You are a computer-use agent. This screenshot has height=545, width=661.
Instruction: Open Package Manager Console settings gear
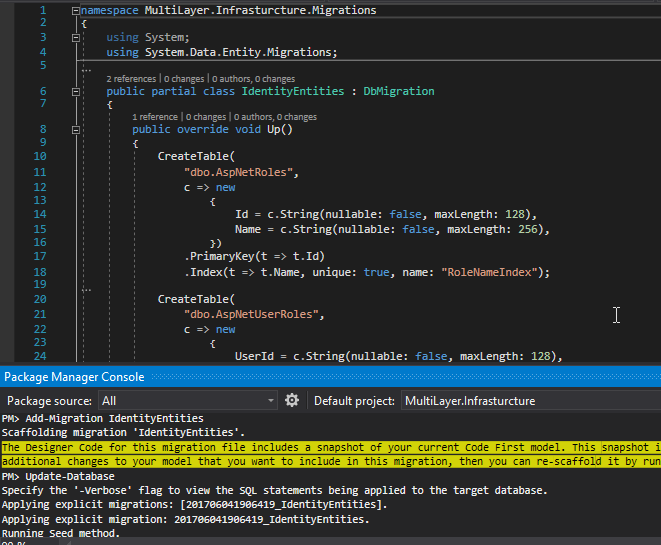[292, 400]
